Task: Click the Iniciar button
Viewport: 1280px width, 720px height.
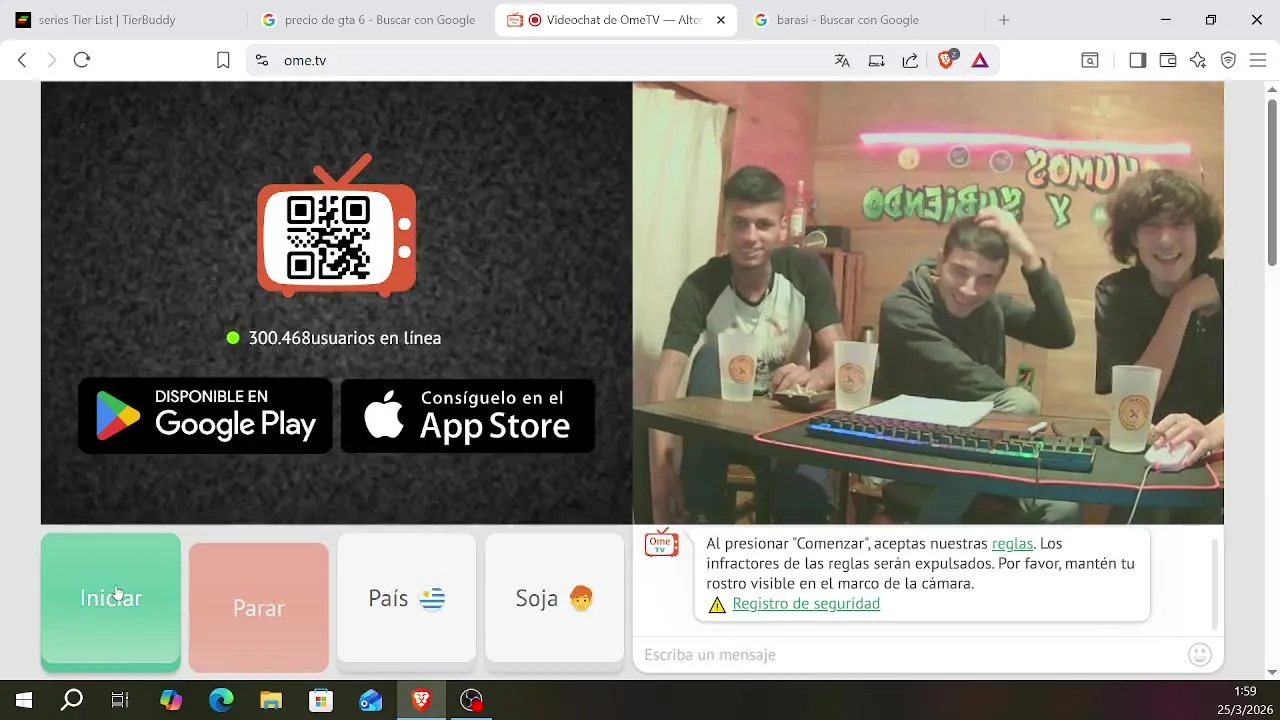Action: pyautogui.click(x=111, y=600)
